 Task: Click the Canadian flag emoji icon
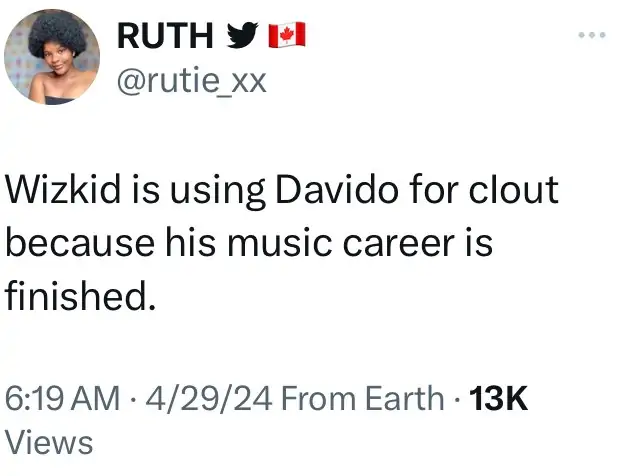pos(286,35)
